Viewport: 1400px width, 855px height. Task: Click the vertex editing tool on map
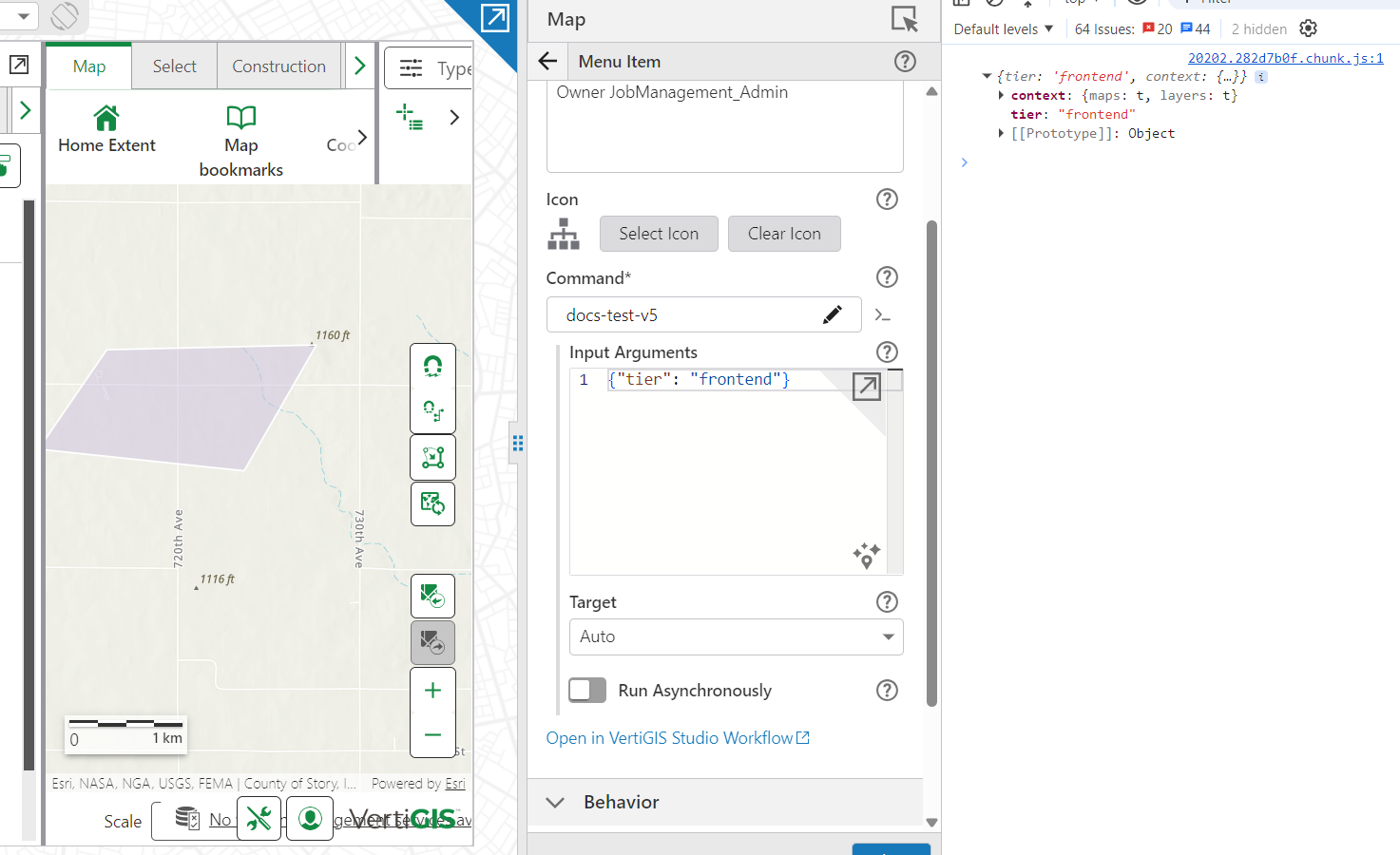point(432,458)
